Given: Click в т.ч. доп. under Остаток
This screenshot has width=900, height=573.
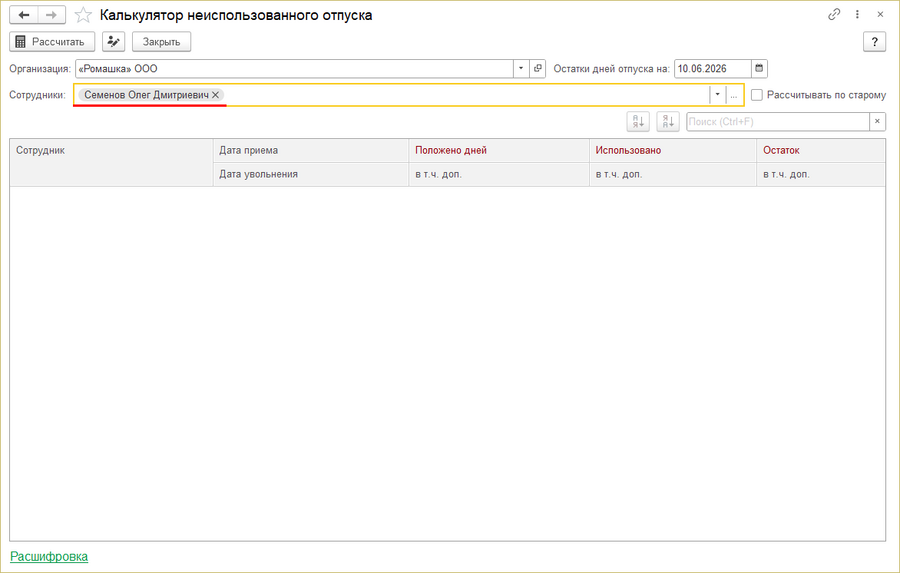Looking at the screenshot, I should (821, 174).
